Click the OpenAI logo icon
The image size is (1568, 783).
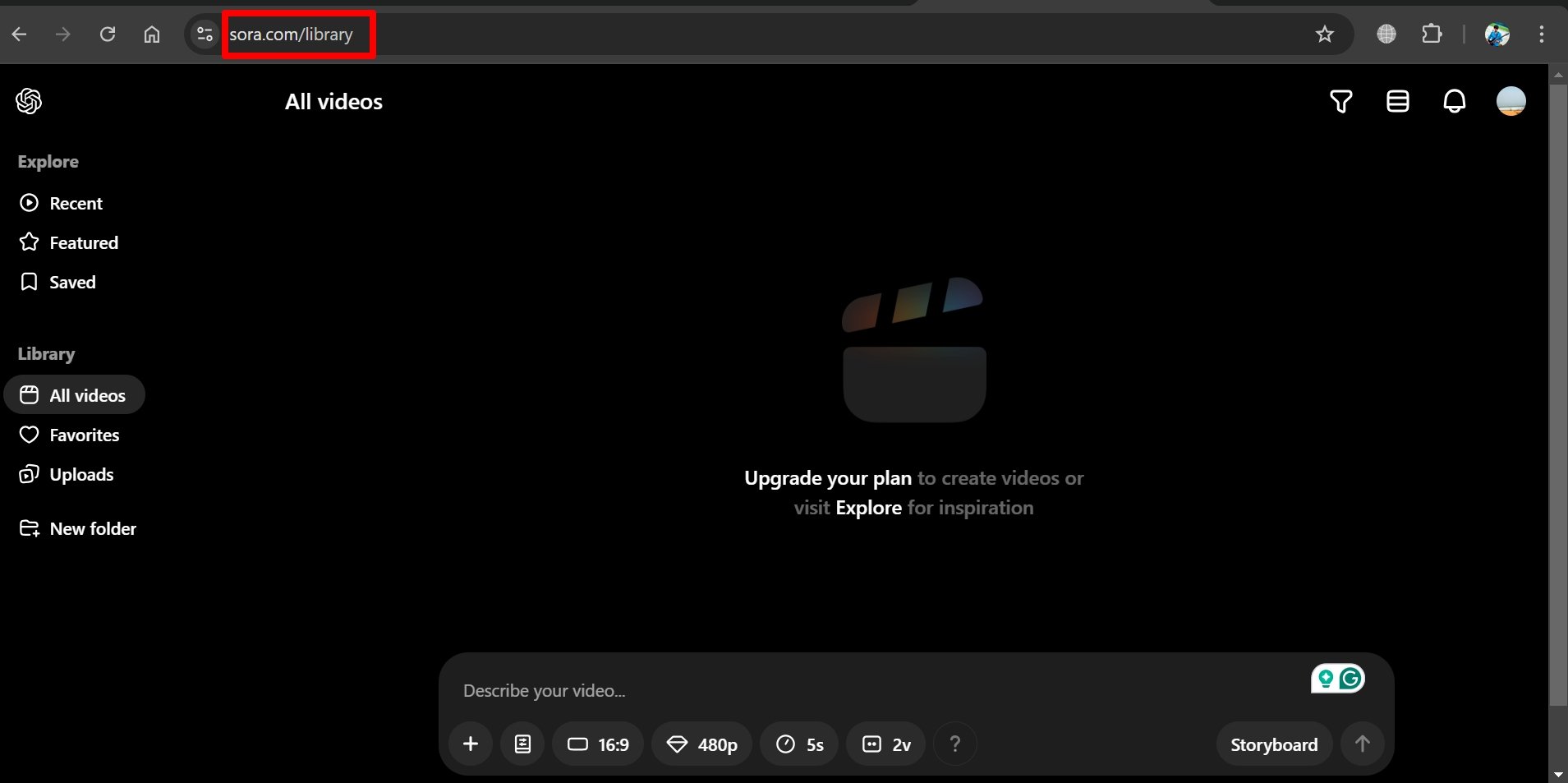pos(29,101)
